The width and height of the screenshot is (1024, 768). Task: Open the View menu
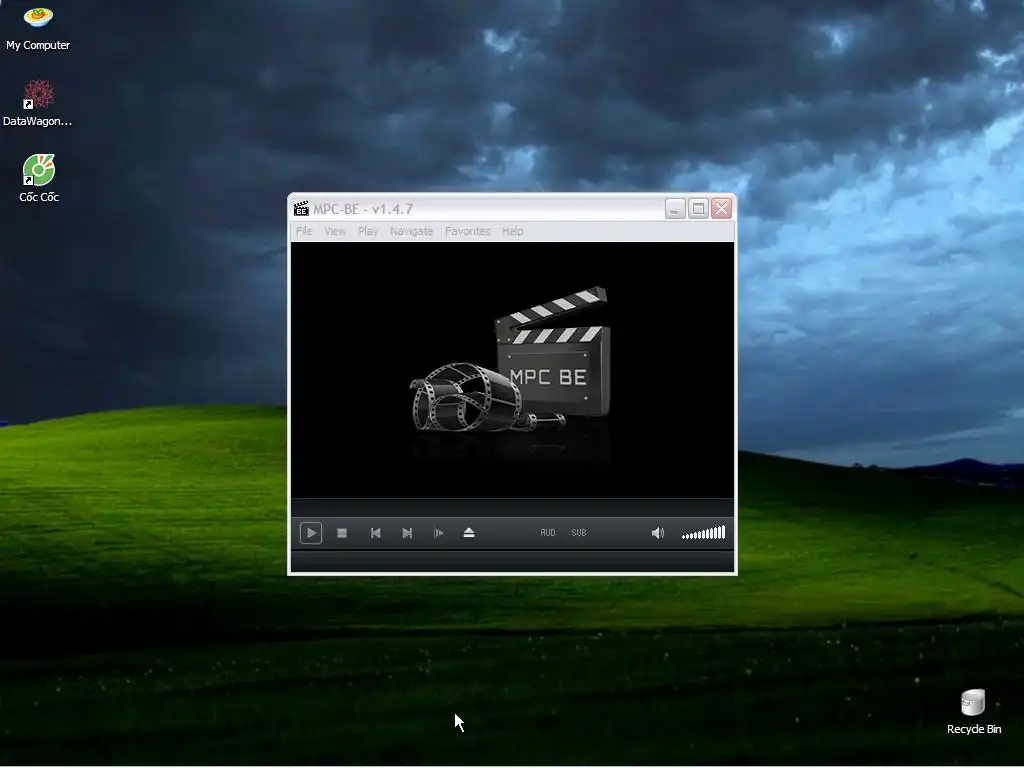point(335,231)
